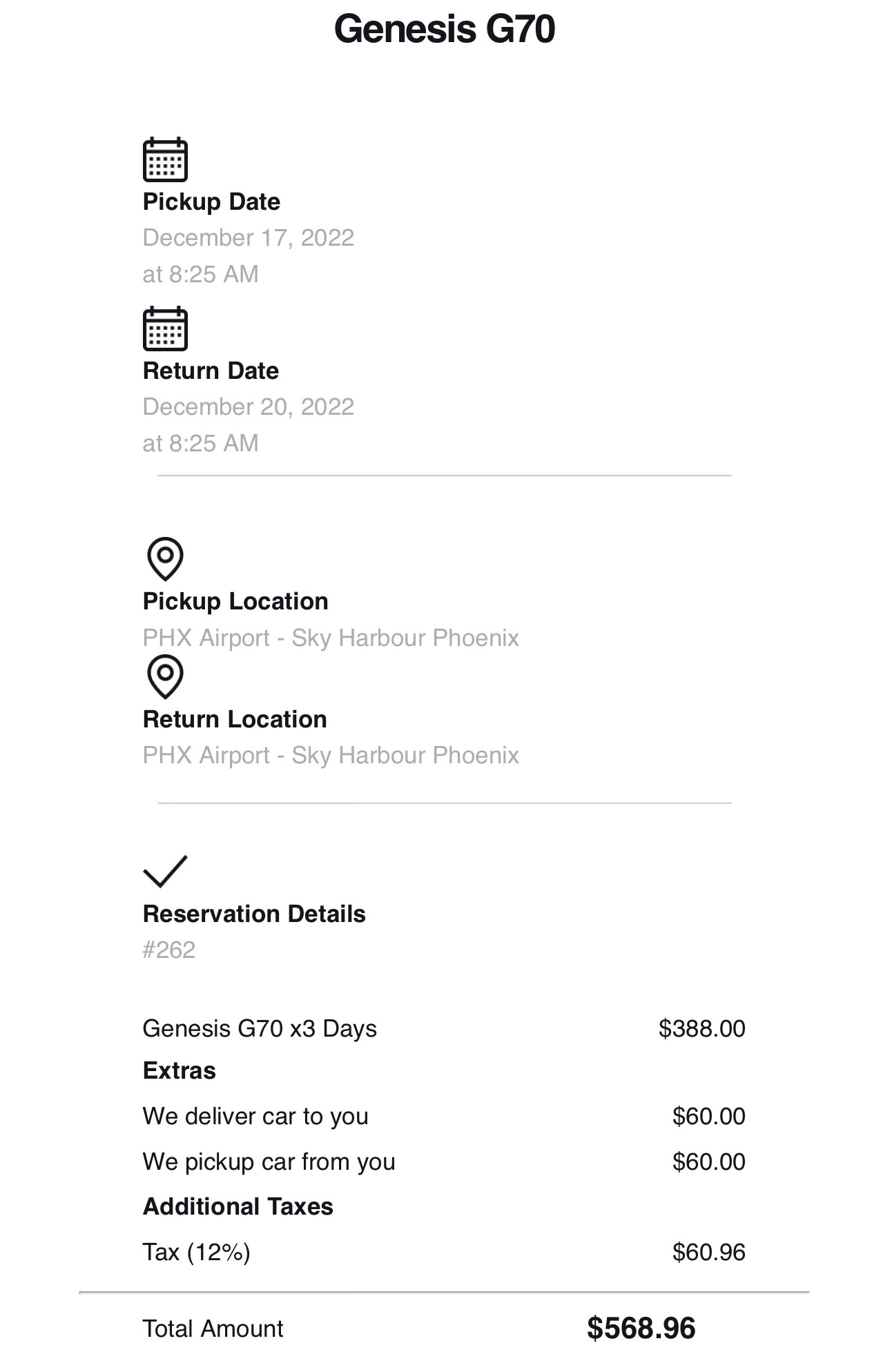Click the $388.00 rental price
Viewport: 890px width, 1372px height.
[x=702, y=1029]
